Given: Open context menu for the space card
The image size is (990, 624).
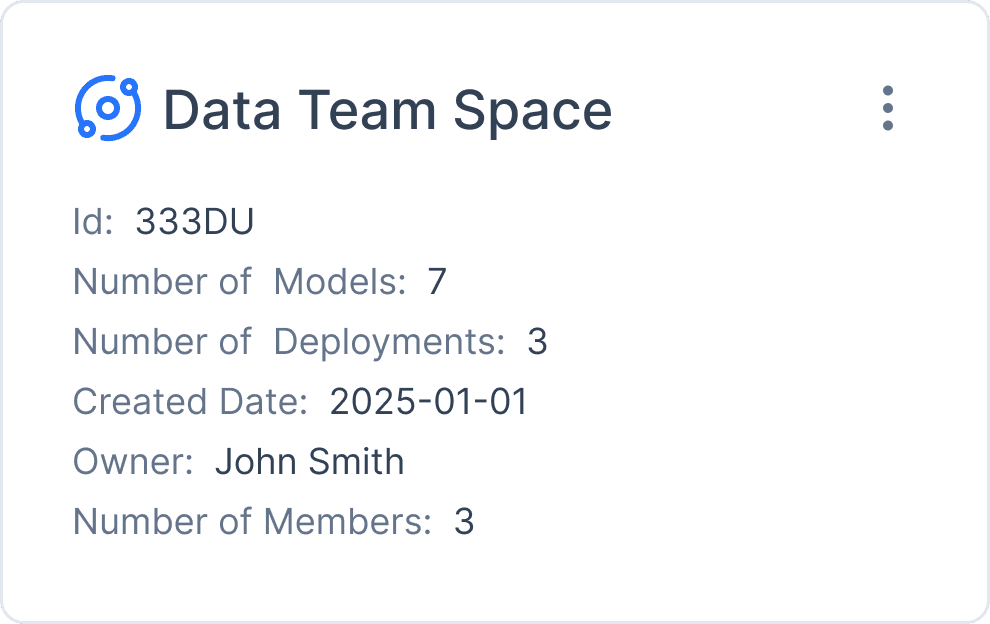Looking at the screenshot, I should point(888,110).
